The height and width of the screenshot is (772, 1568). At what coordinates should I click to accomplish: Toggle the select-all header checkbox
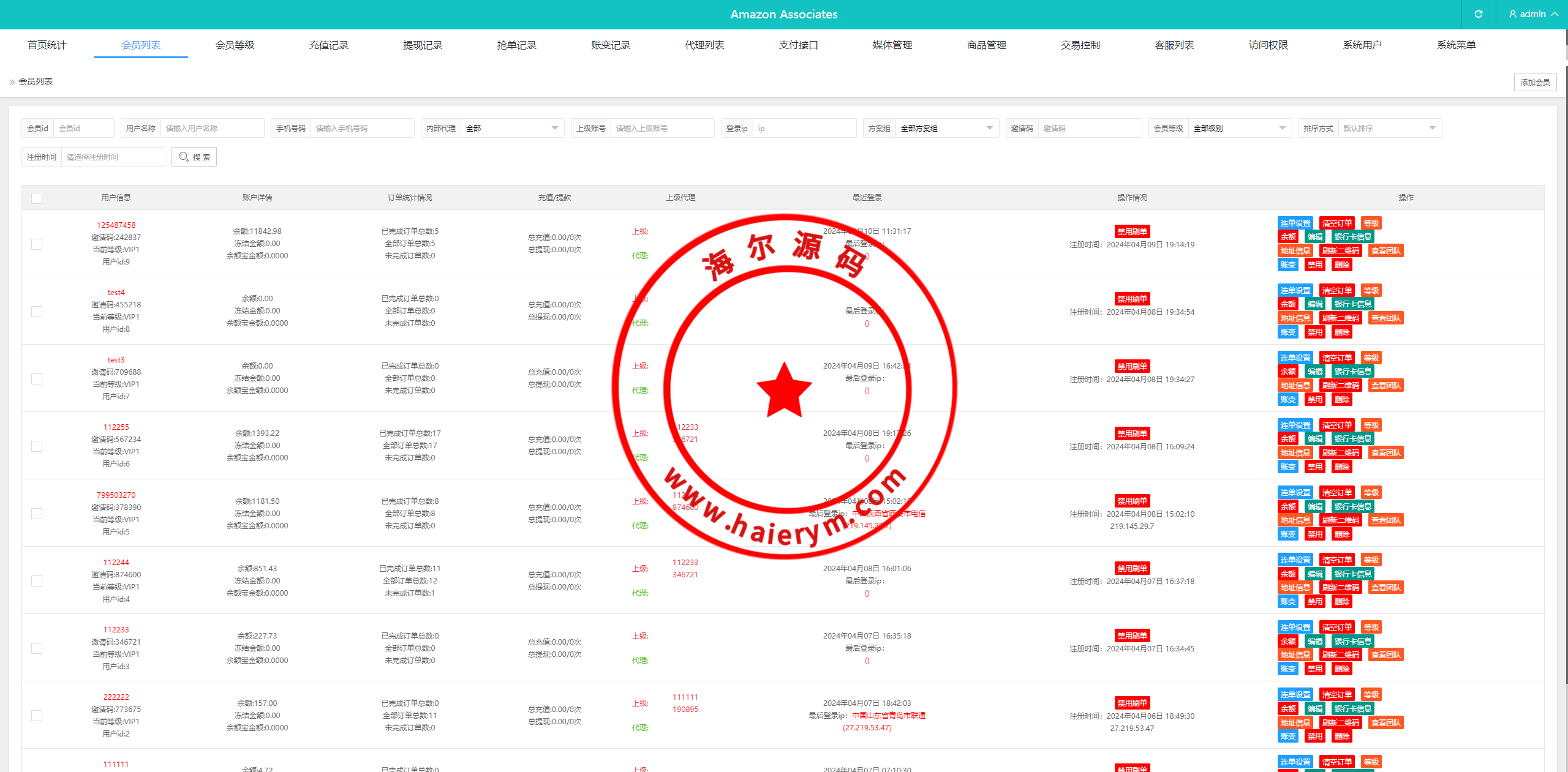(x=37, y=198)
